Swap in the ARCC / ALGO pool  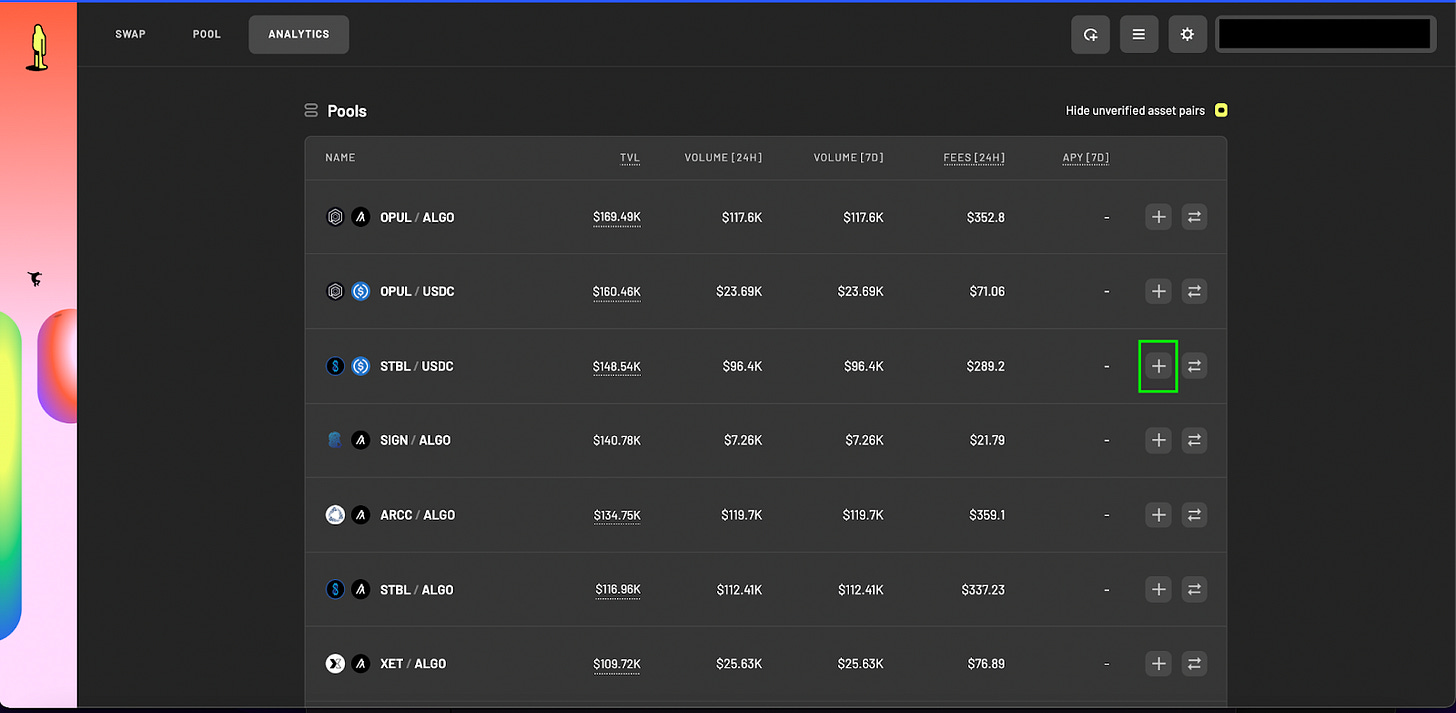point(1194,515)
